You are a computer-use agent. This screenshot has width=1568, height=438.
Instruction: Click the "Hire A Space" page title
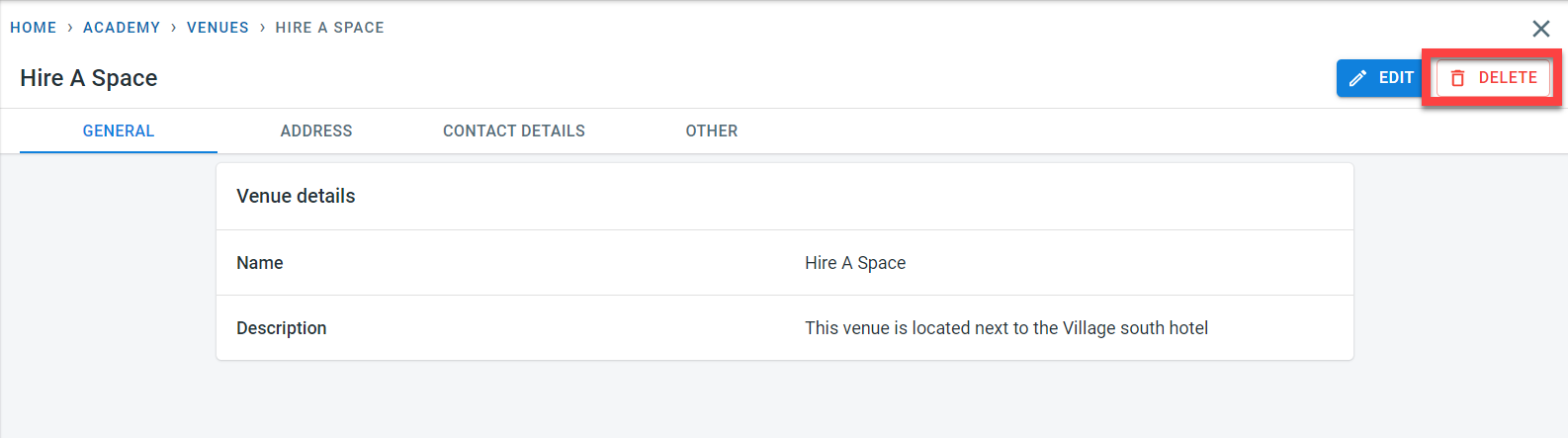click(89, 78)
